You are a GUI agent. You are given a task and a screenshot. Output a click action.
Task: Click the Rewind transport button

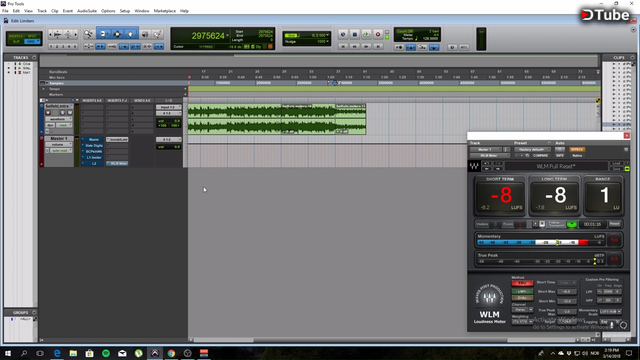355,47
